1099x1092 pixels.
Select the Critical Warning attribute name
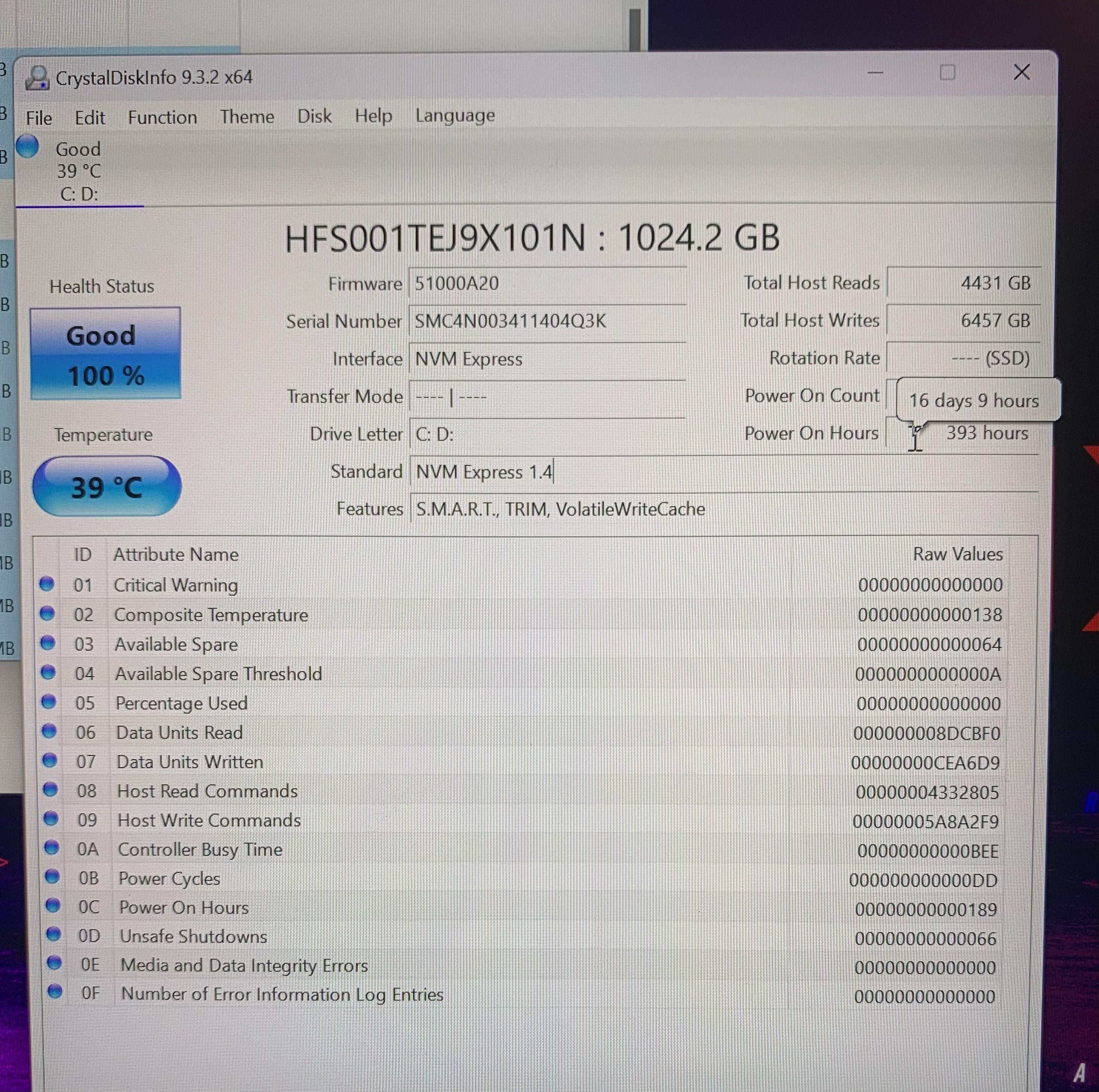176,585
